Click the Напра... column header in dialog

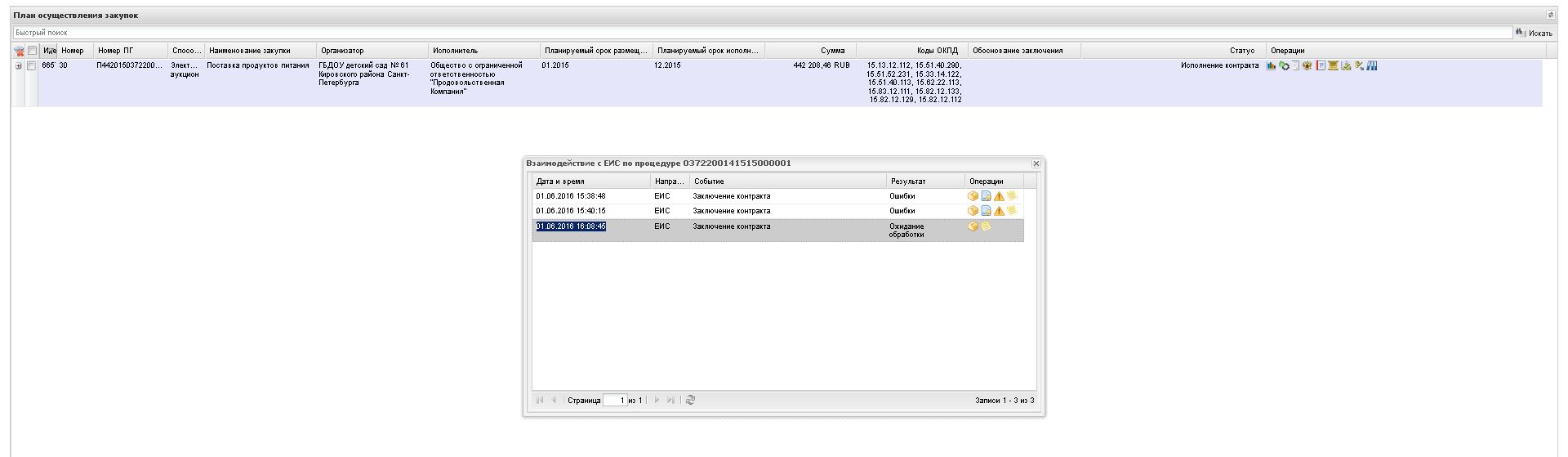pyautogui.click(x=670, y=181)
